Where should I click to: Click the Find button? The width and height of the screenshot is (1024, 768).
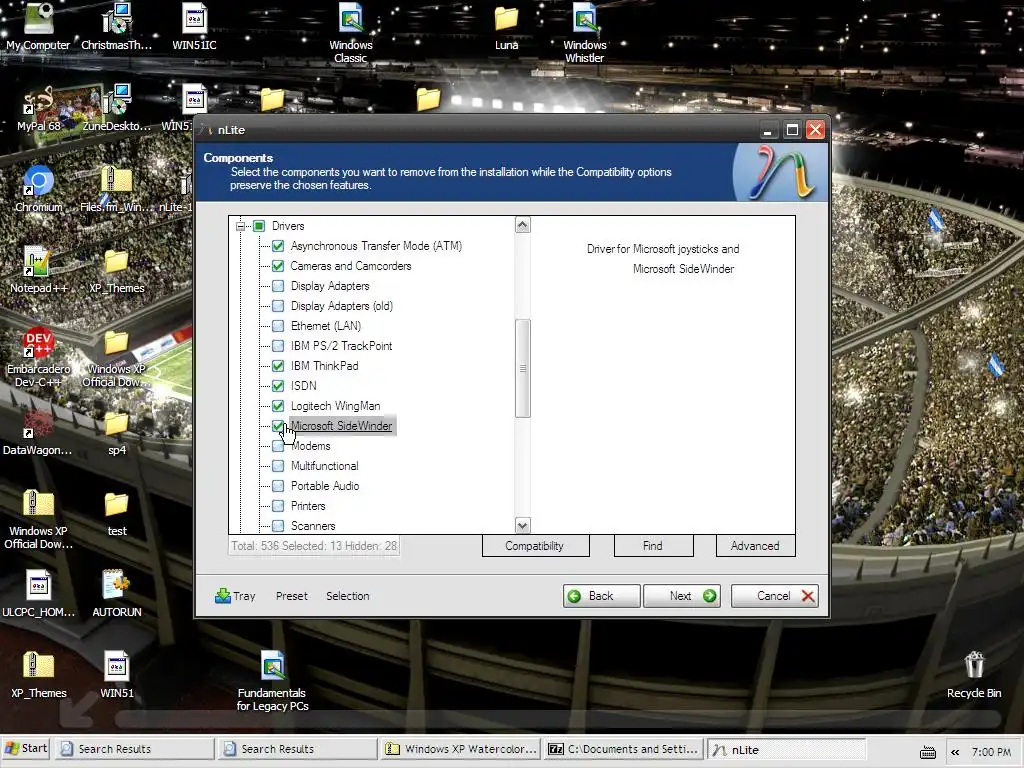click(x=653, y=546)
